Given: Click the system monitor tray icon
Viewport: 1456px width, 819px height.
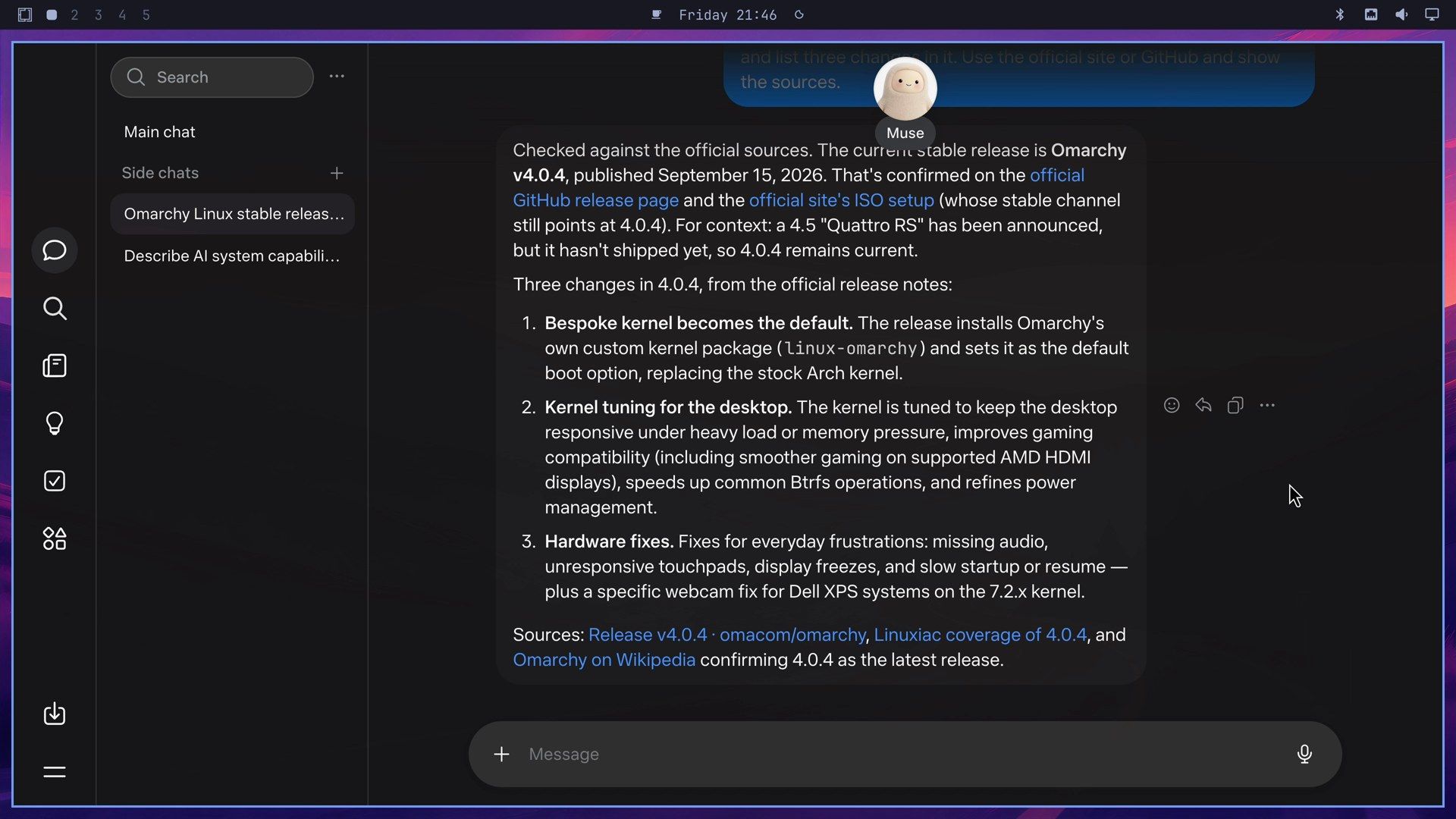Looking at the screenshot, I should (1371, 14).
